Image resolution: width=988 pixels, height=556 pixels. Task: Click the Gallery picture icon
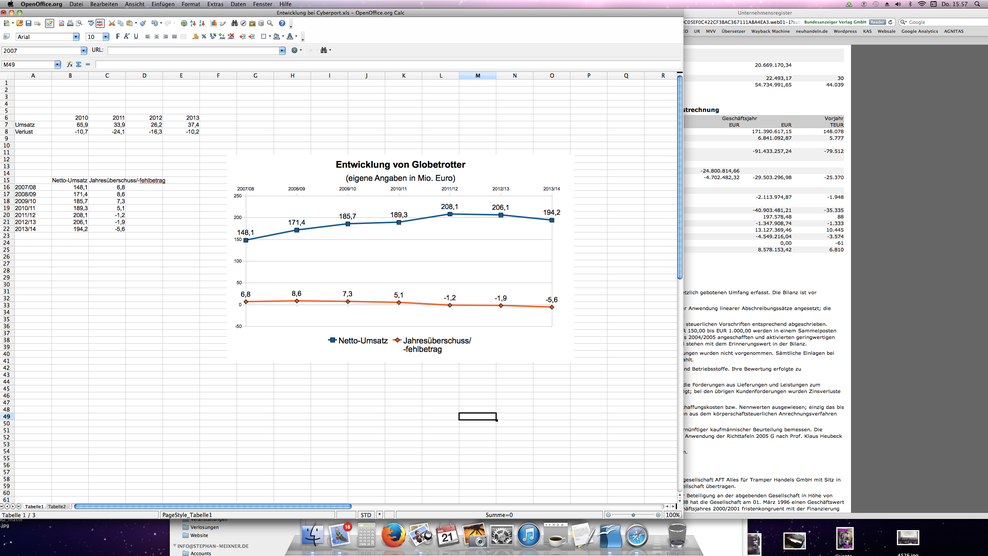pyautogui.click(x=252, y=23)
